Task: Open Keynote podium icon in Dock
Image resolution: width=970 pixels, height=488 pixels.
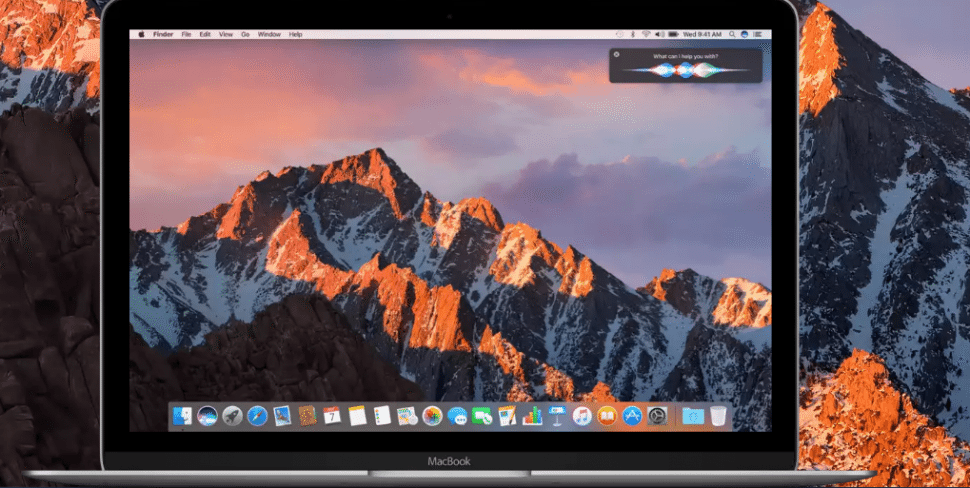Action: pyautogui.click(x=557, y=416)
